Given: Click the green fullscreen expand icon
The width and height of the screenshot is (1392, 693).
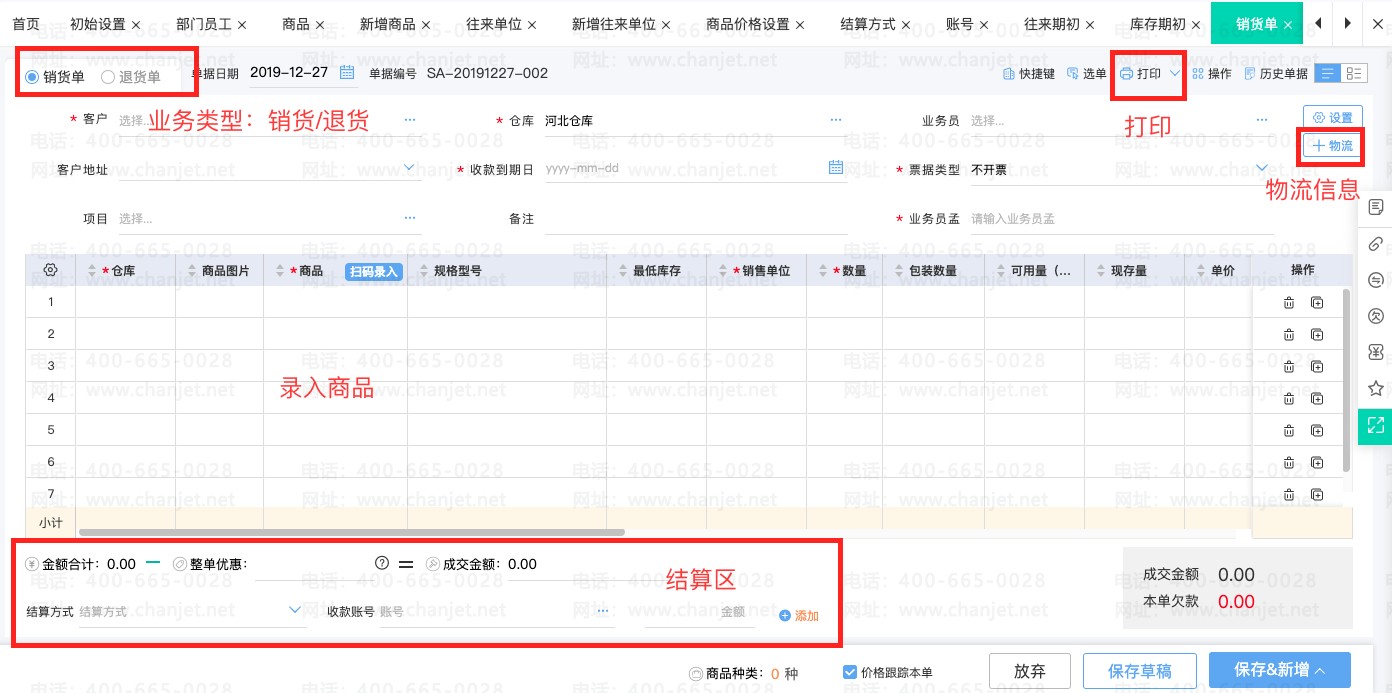Looking at the screenshot, I should pyautogui.click(x=1376, y=425).
